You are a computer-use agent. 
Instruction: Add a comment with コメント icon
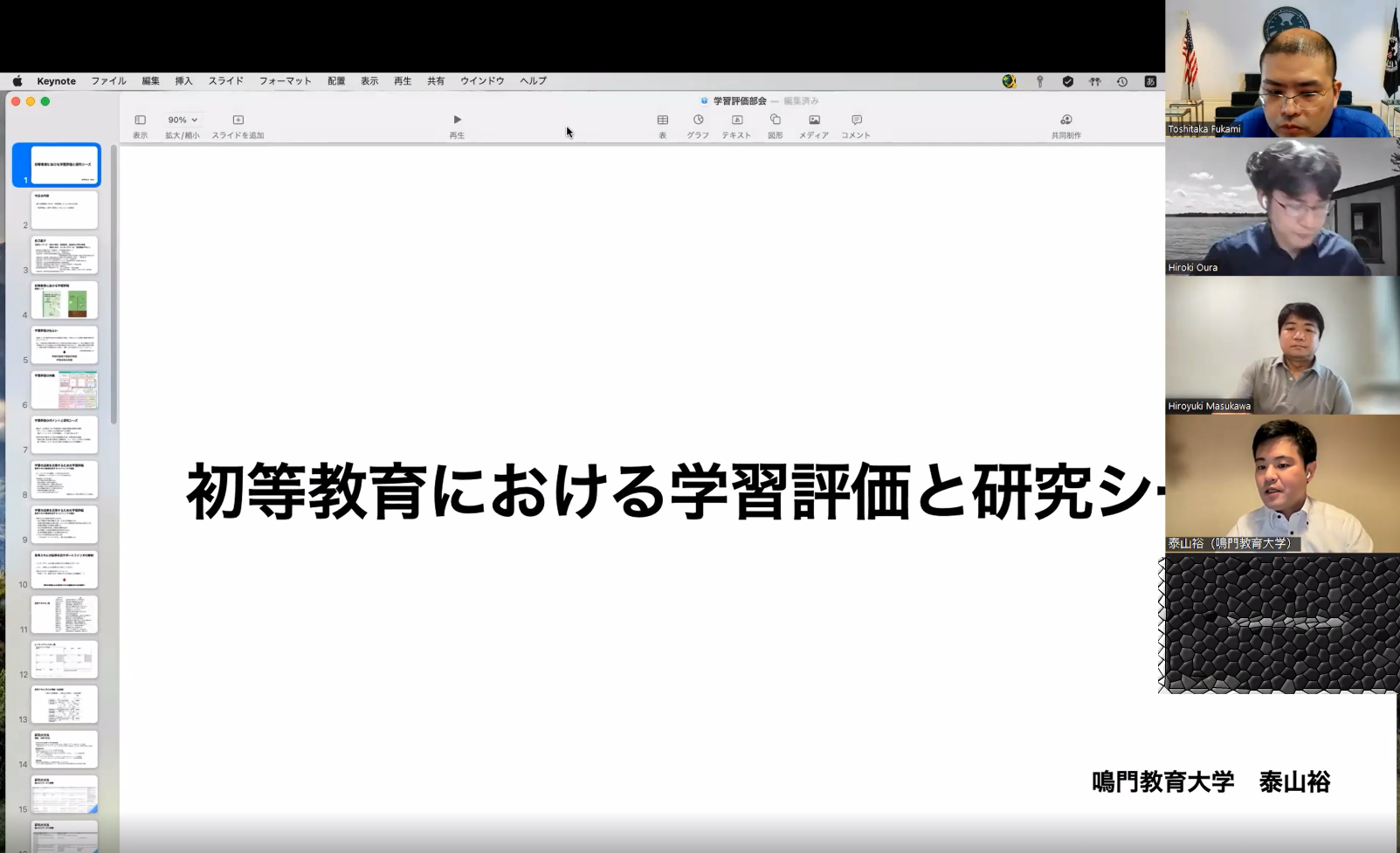[856, 120]
